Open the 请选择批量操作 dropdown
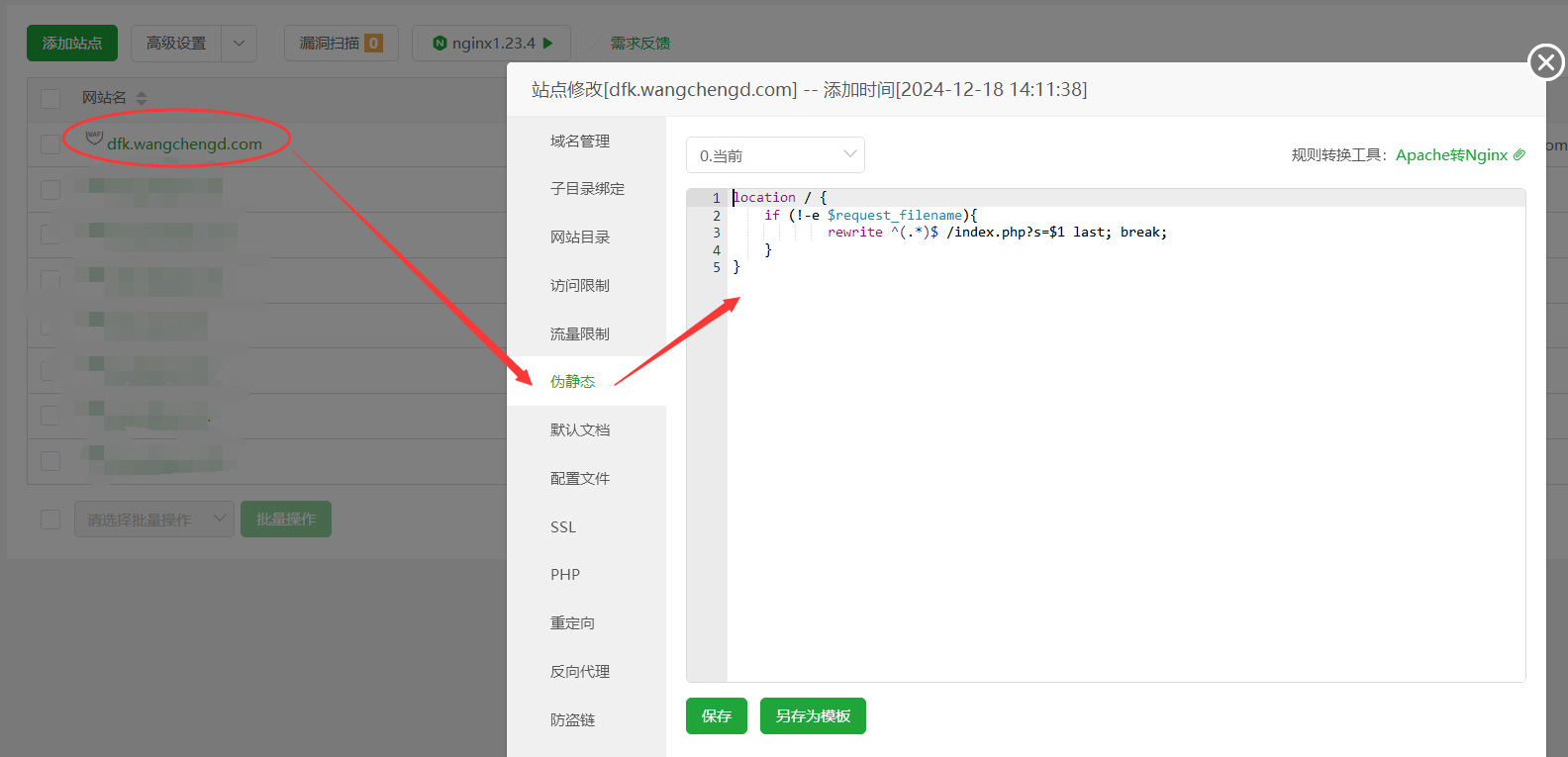The width and height of the screenshot is (1568, 757). pos(154,520)
